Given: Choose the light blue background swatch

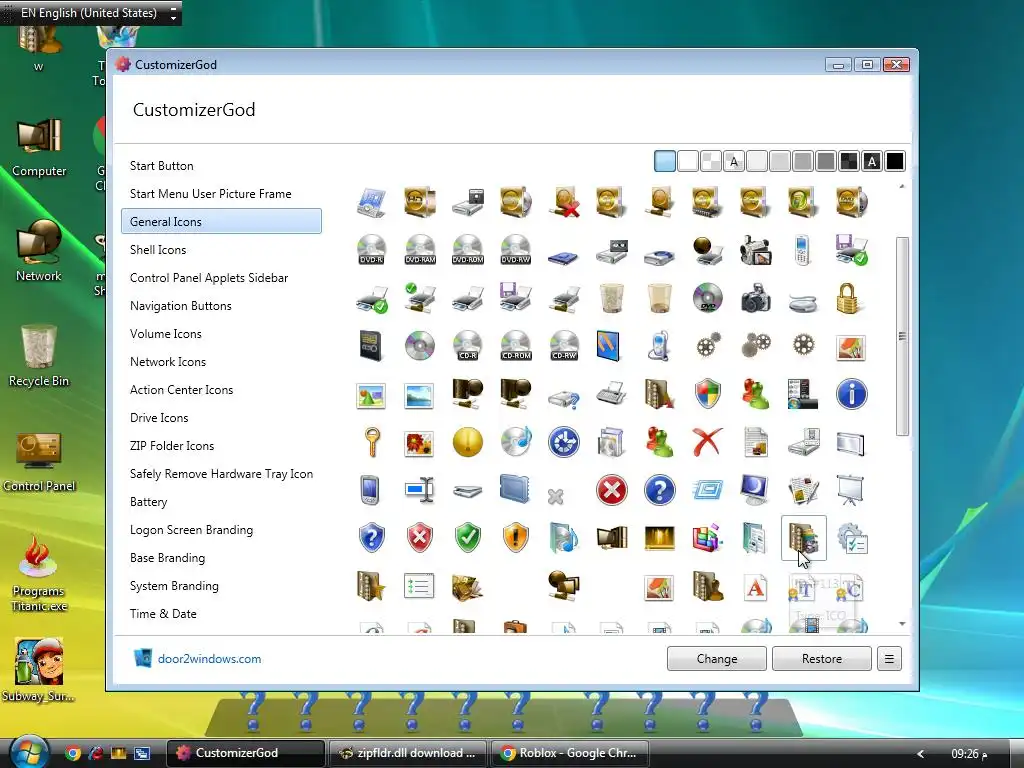Looking at the screenshot, I should pos(665,161).
